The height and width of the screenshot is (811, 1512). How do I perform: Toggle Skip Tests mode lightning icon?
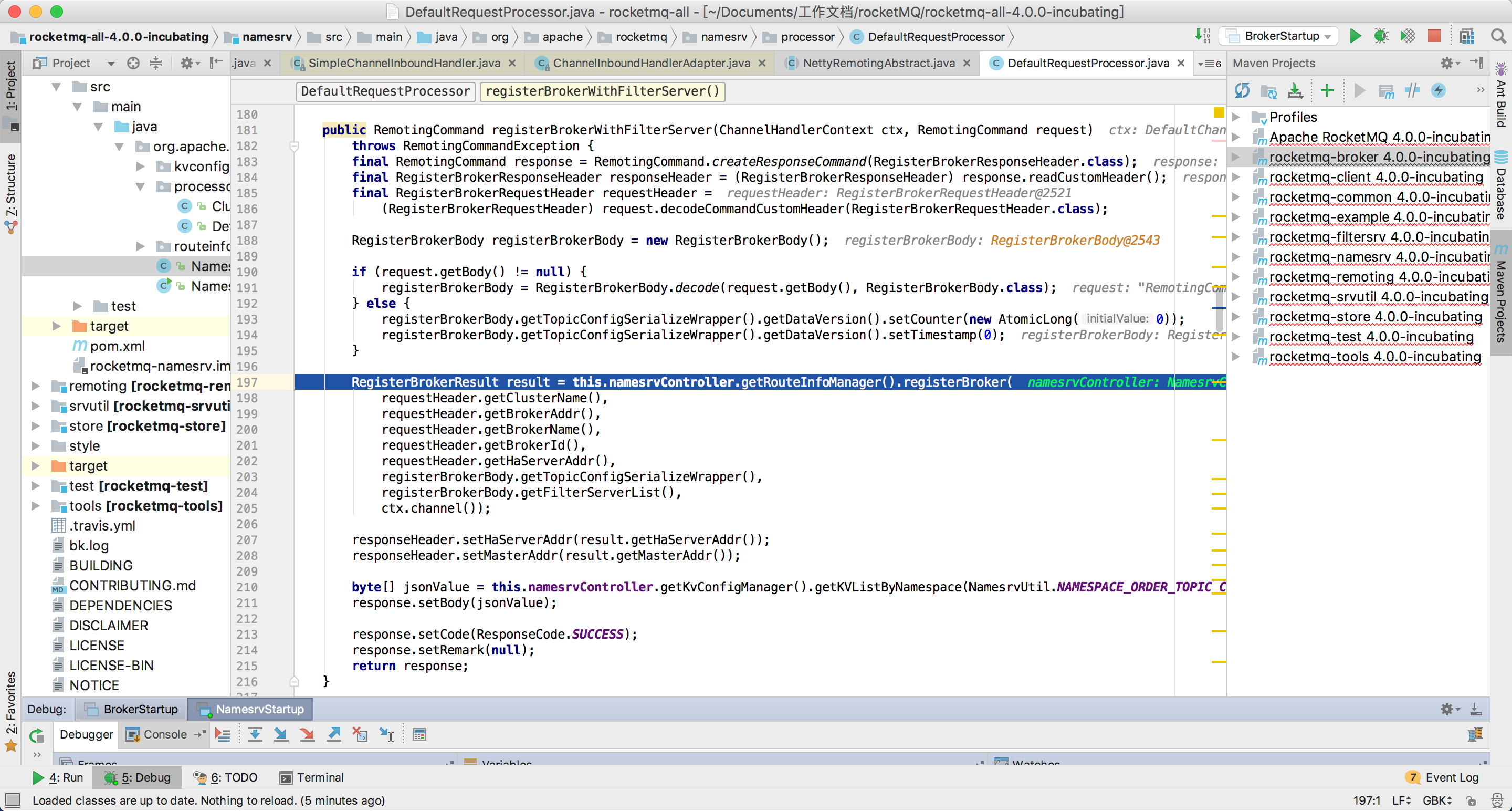1438,90
